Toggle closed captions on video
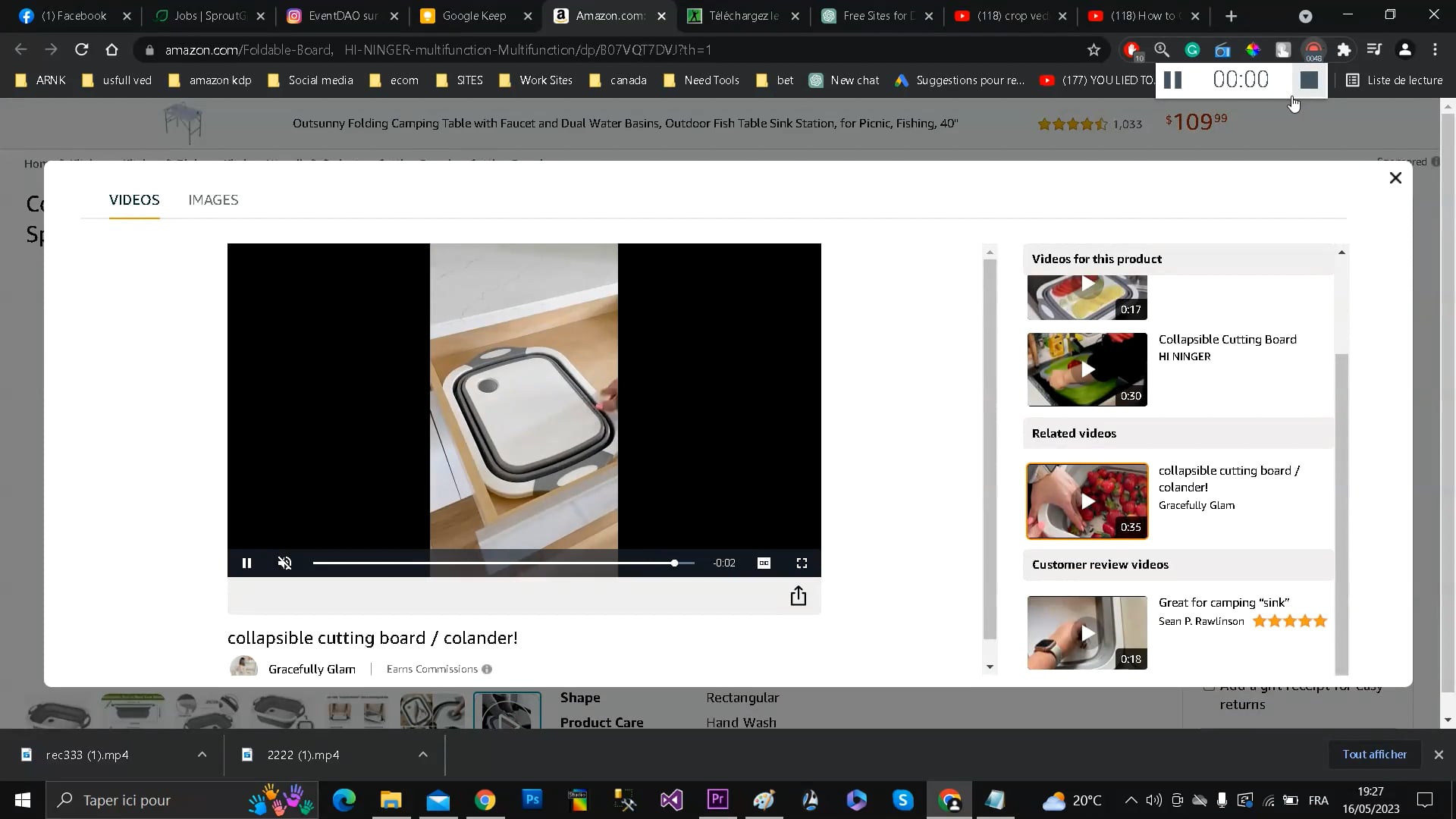 [764, 563]
